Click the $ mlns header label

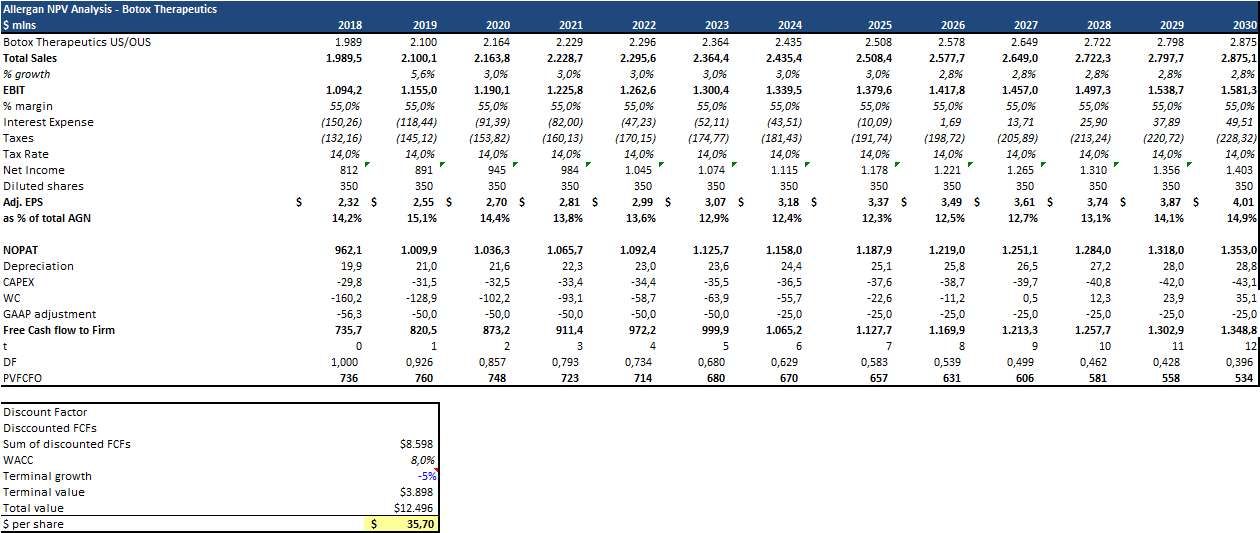pos(20,25)
